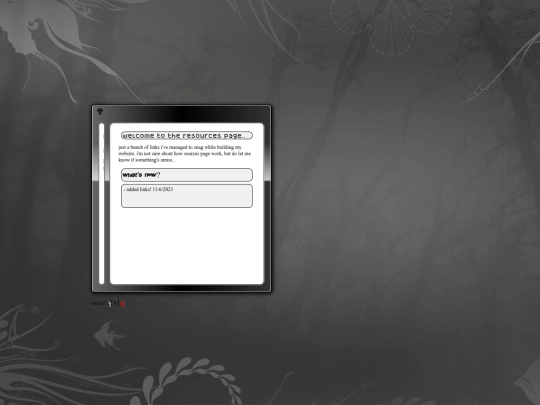The height and width of the screenshot is (405, 540).
Task: Click the intro paragraph starting 'just a bunch of links'
Action: 185,154
